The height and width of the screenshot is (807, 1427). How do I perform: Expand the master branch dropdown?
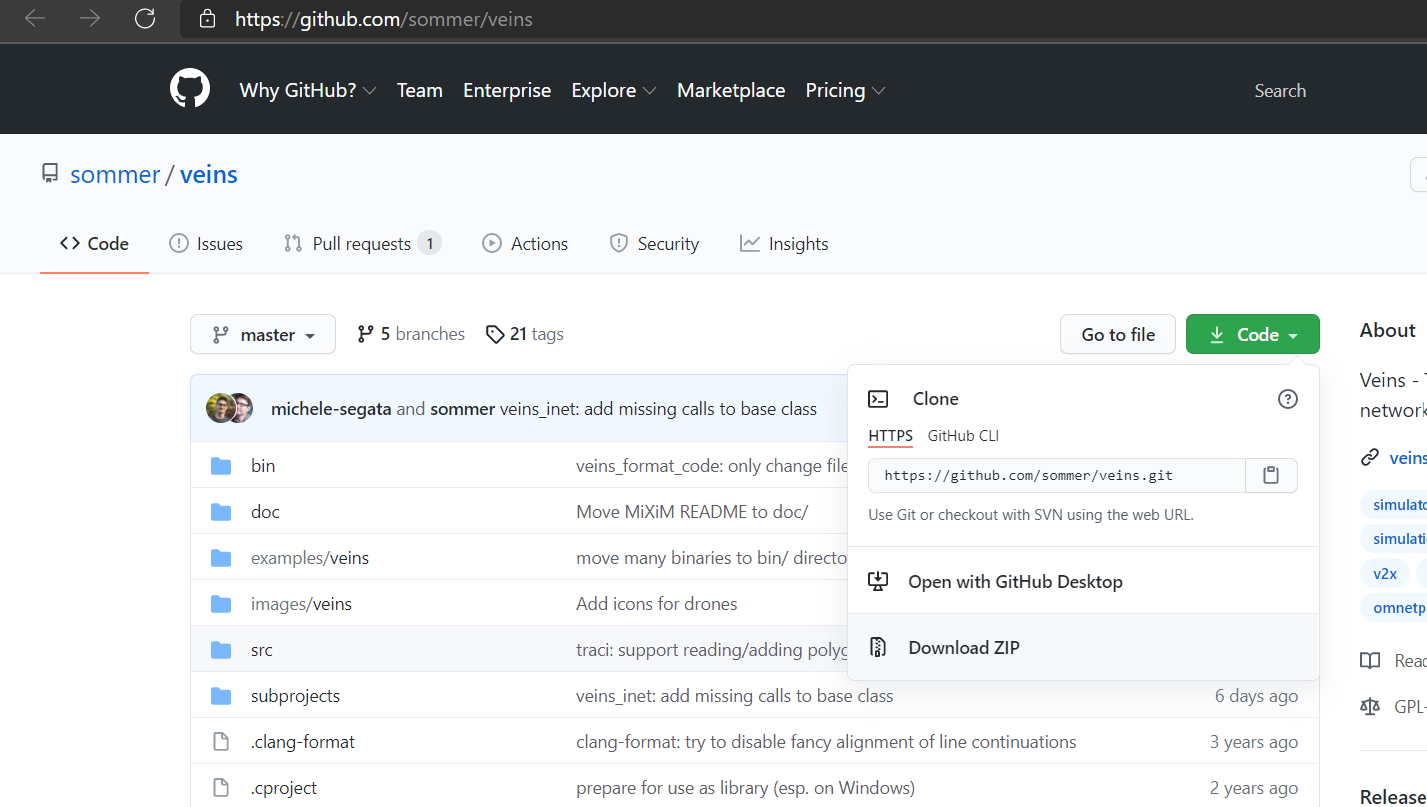(x=263, y=335)
